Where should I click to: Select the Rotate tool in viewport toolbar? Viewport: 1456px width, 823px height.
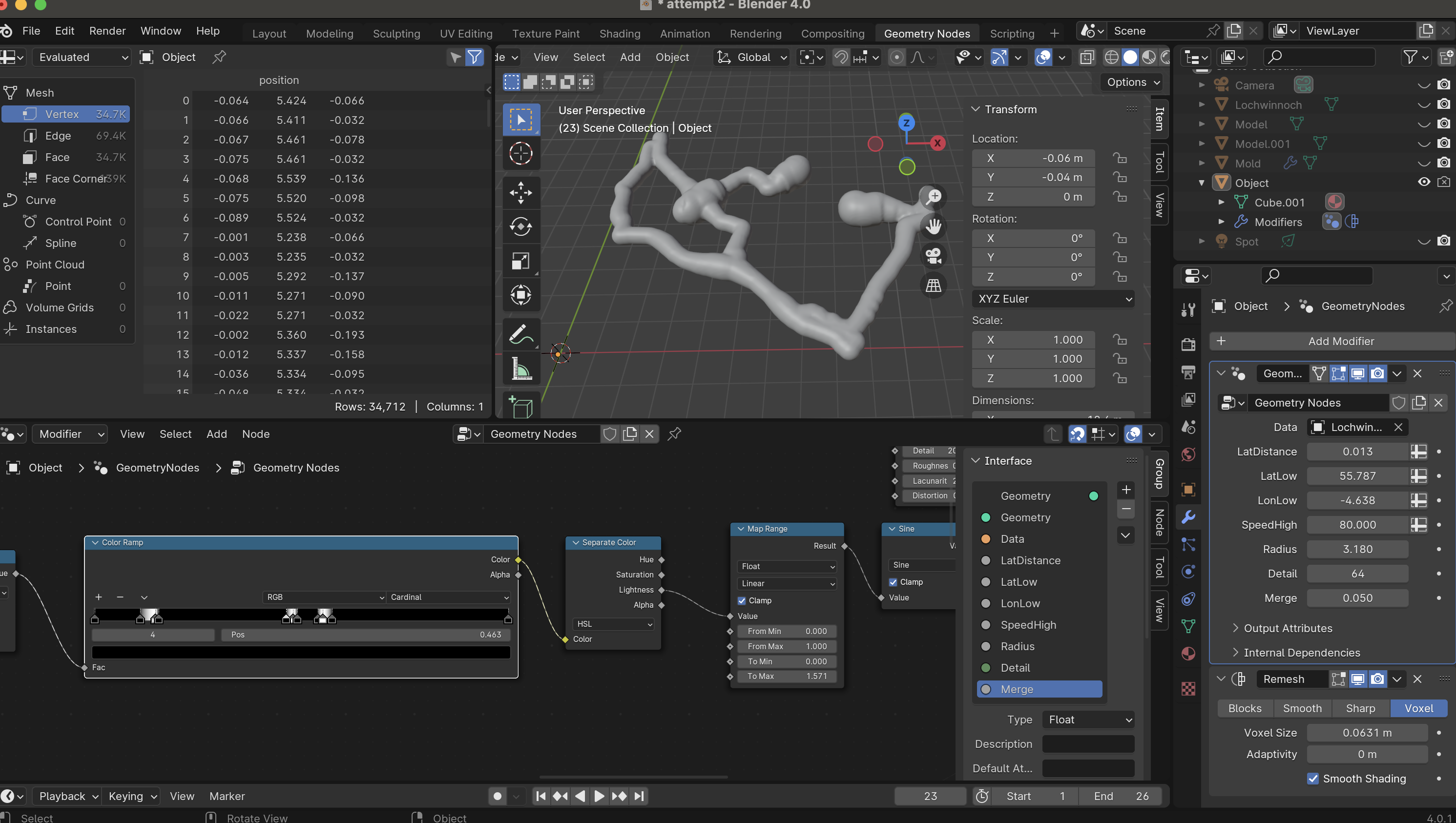point(520,226)
